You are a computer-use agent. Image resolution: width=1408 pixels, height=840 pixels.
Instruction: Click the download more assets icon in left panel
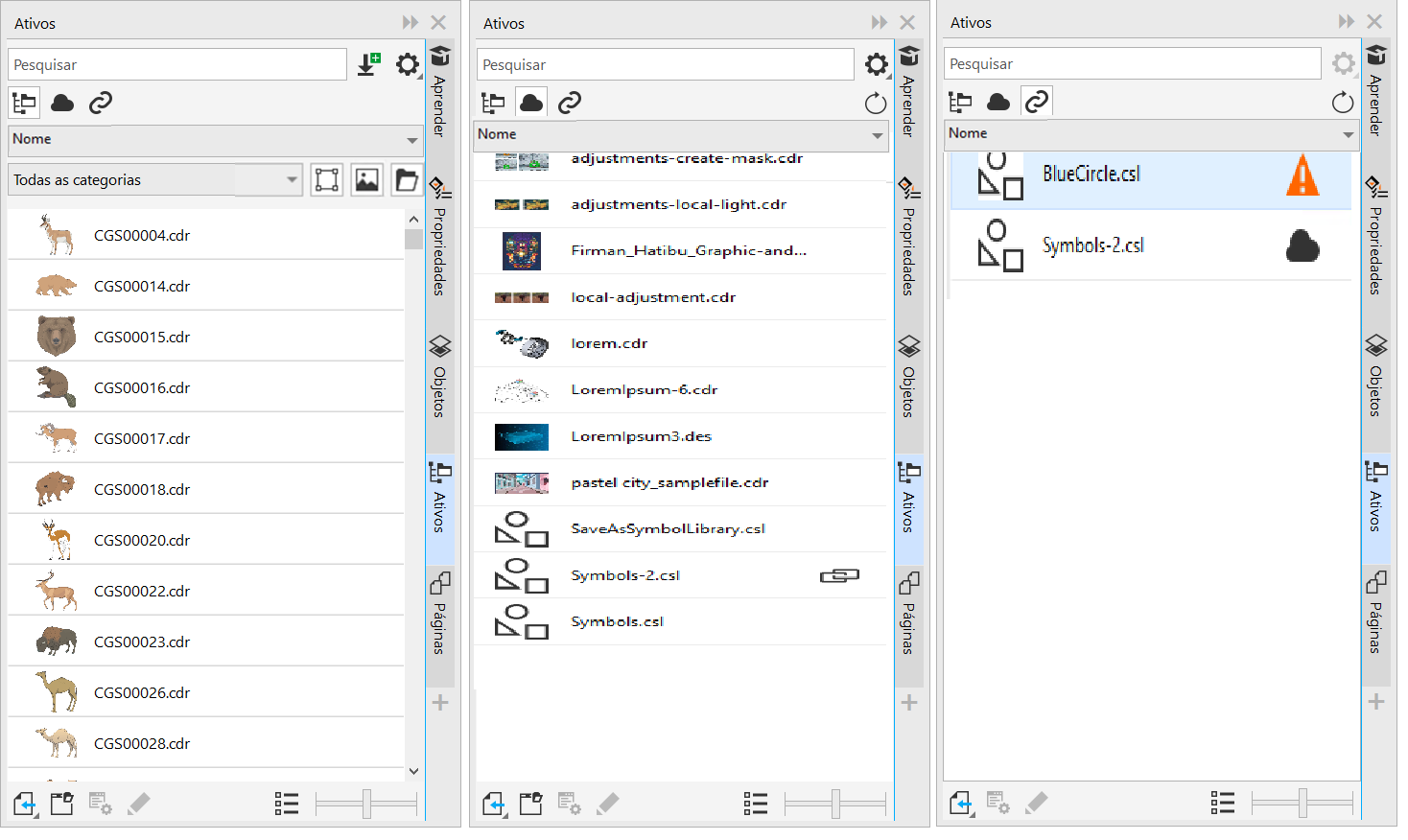tap(369, 64)
